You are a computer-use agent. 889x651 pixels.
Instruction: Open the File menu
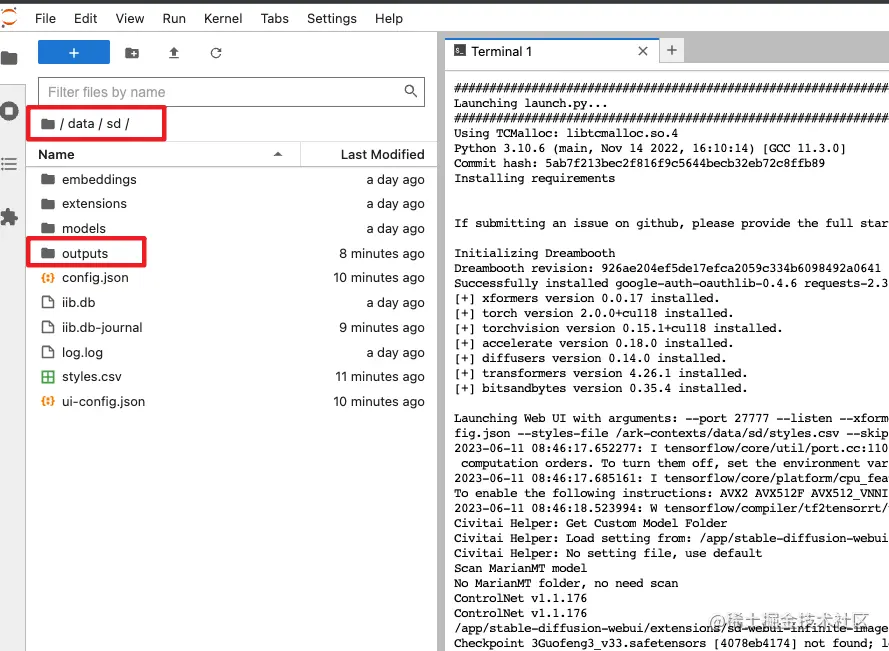click(45, 18)
